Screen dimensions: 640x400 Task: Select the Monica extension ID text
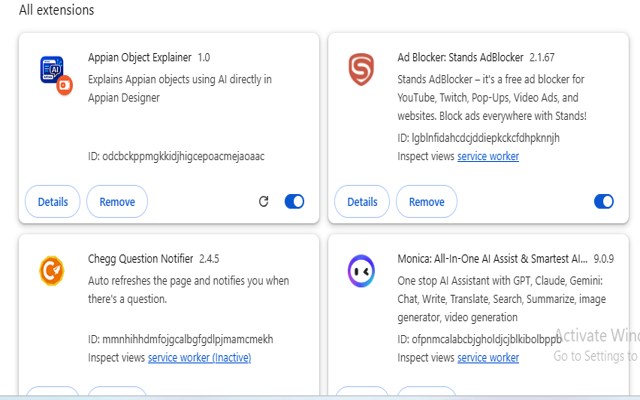click(x=480, y=339)
